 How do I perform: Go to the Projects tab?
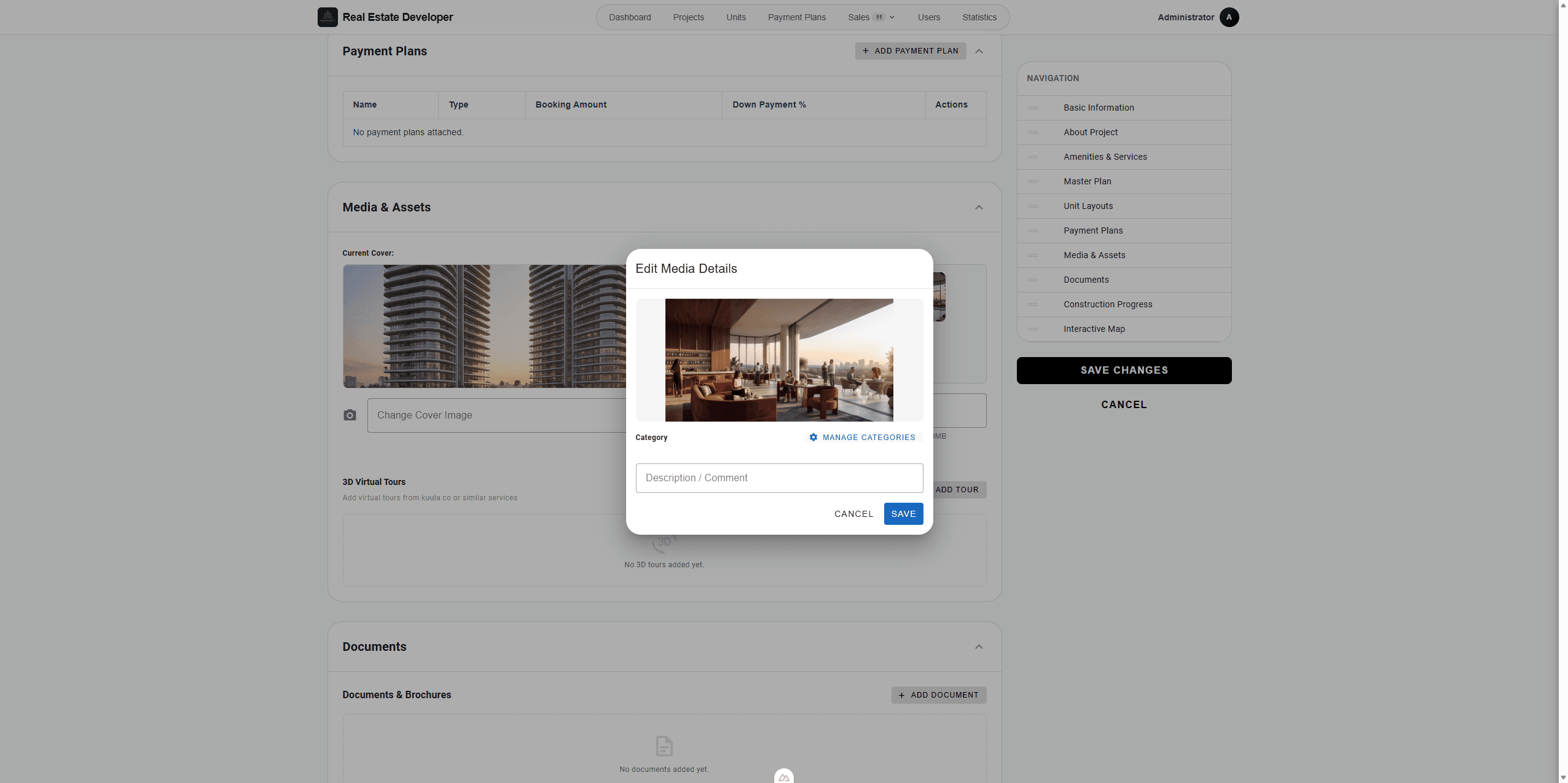(688, 17)
